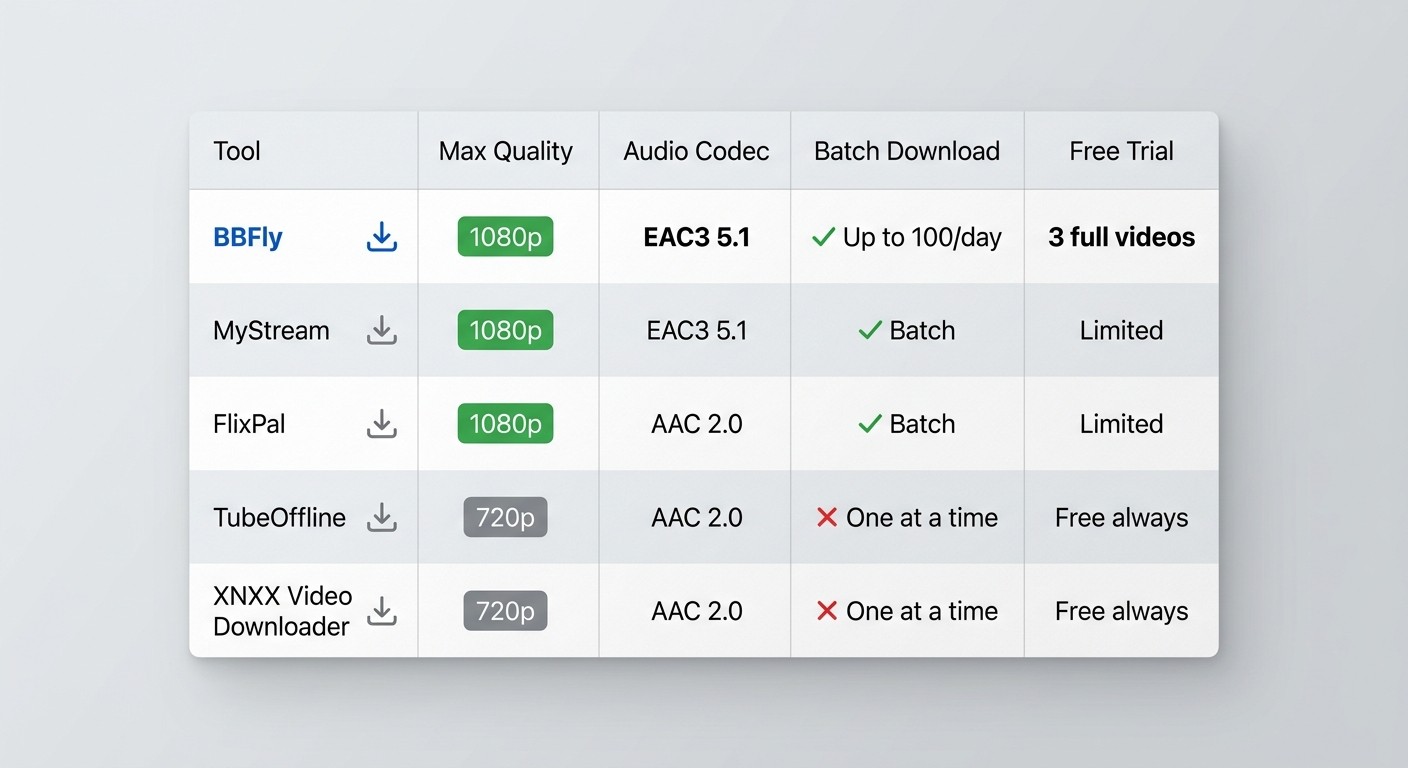
Task: Select the 720p badge in the TubeOffline row
Action: (x=505, y=517)
